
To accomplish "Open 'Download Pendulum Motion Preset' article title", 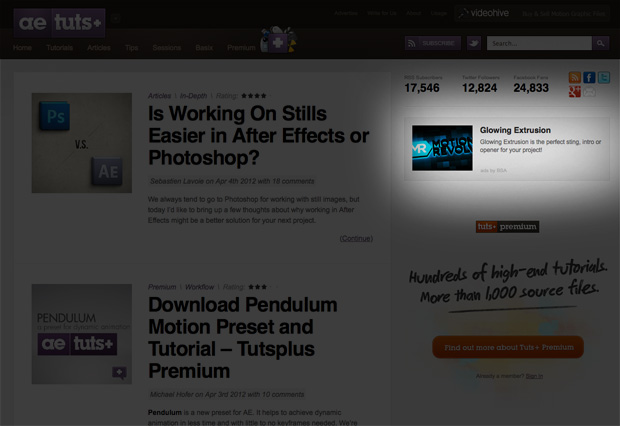I will (243, 338).
